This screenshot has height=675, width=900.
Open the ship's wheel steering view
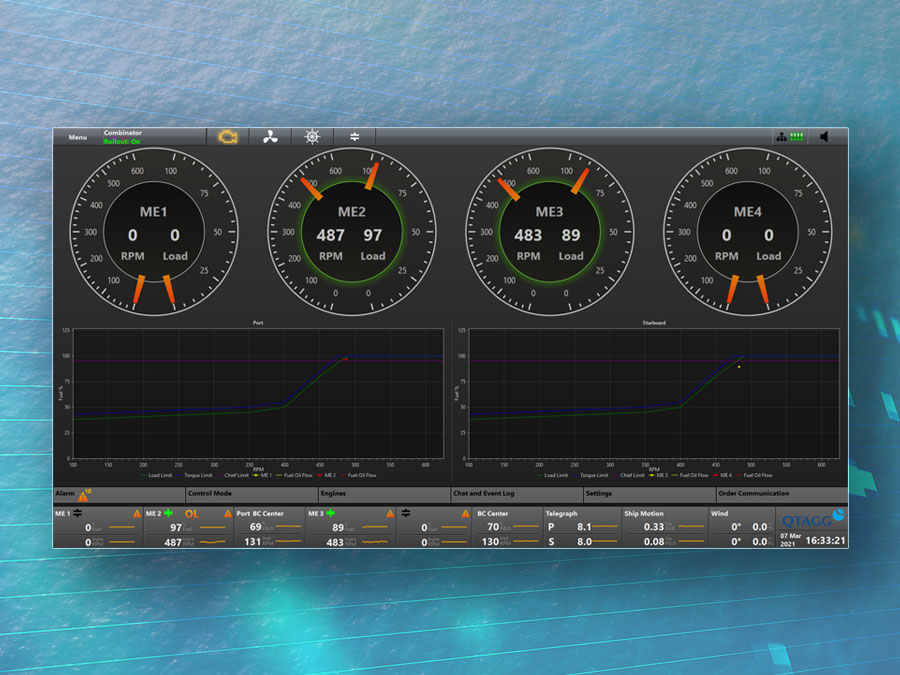[x=312, y=137]
